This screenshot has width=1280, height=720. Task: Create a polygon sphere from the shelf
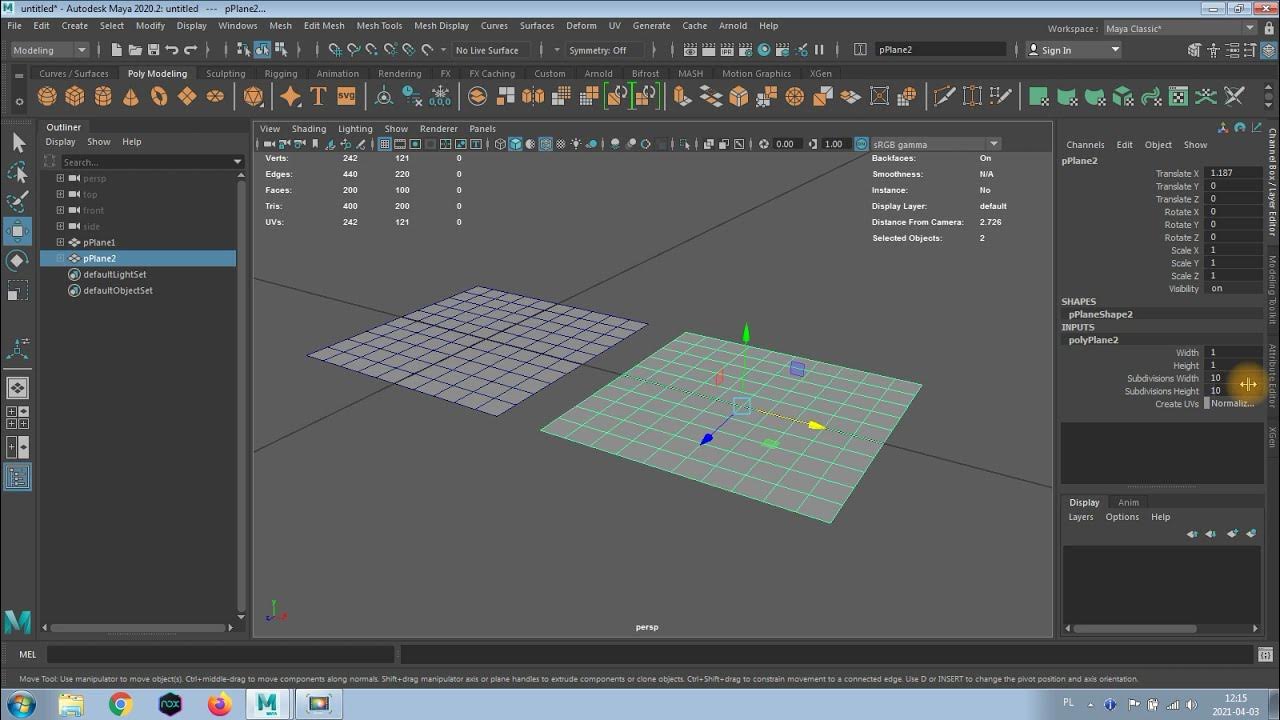[x=47, y=96]
